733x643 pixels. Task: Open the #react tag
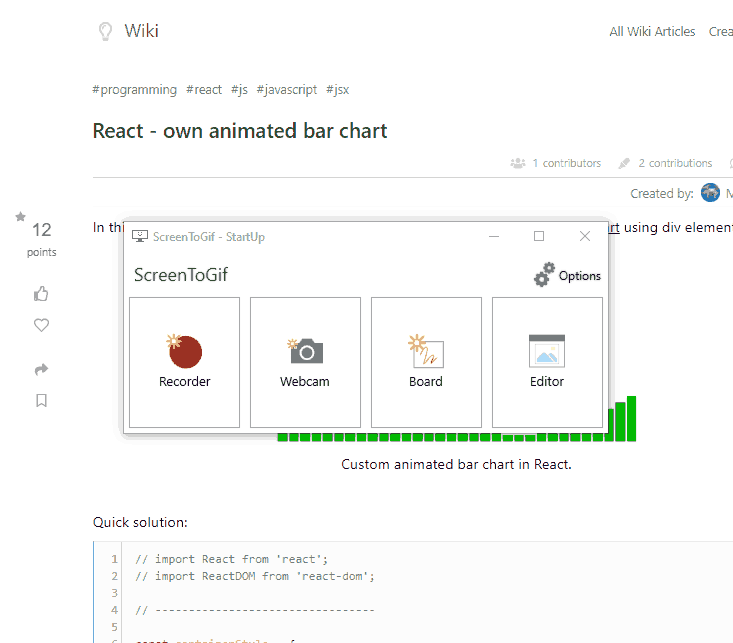pos(204,89)
